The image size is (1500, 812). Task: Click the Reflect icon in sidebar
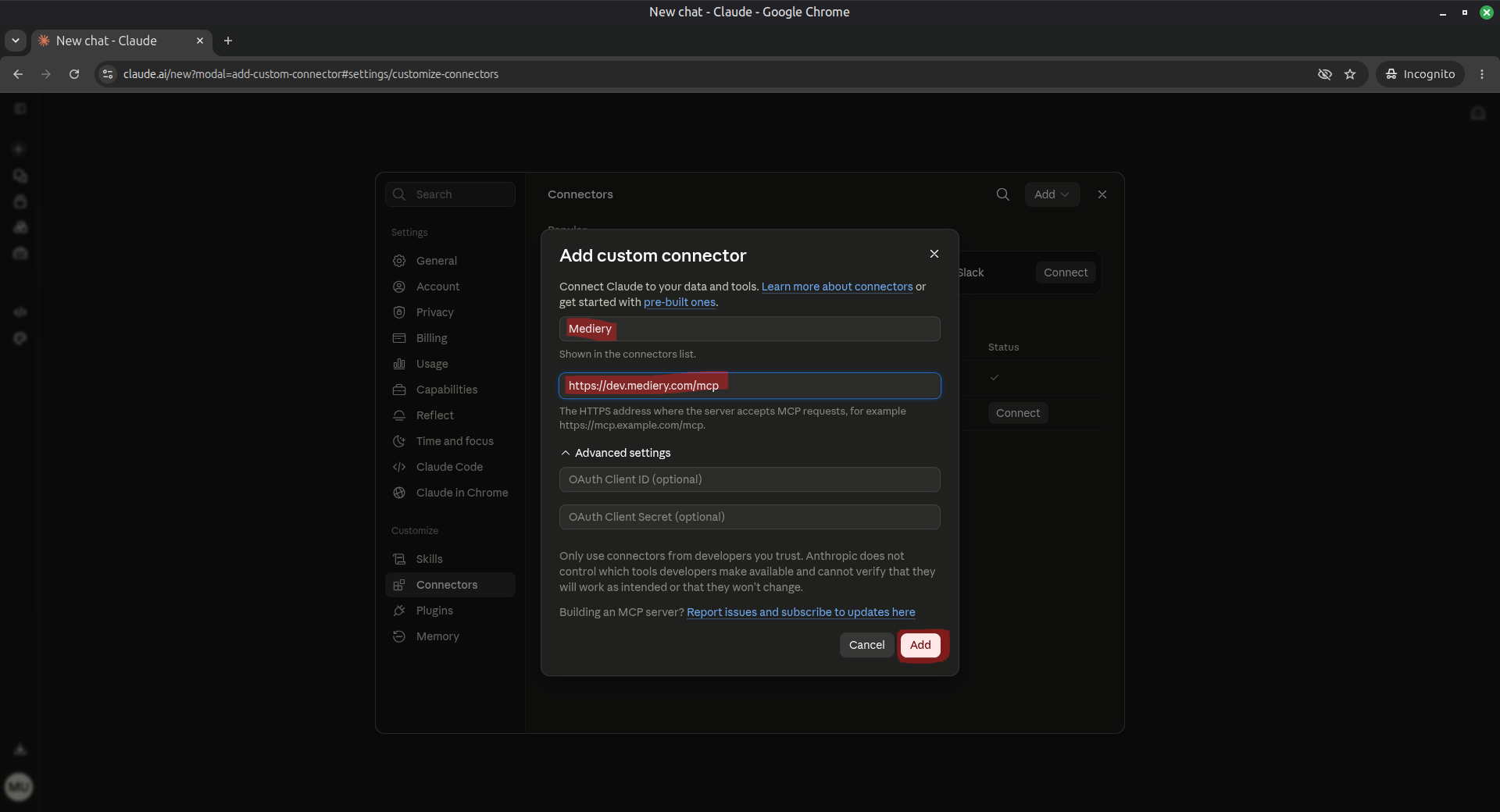coord(399,415)
